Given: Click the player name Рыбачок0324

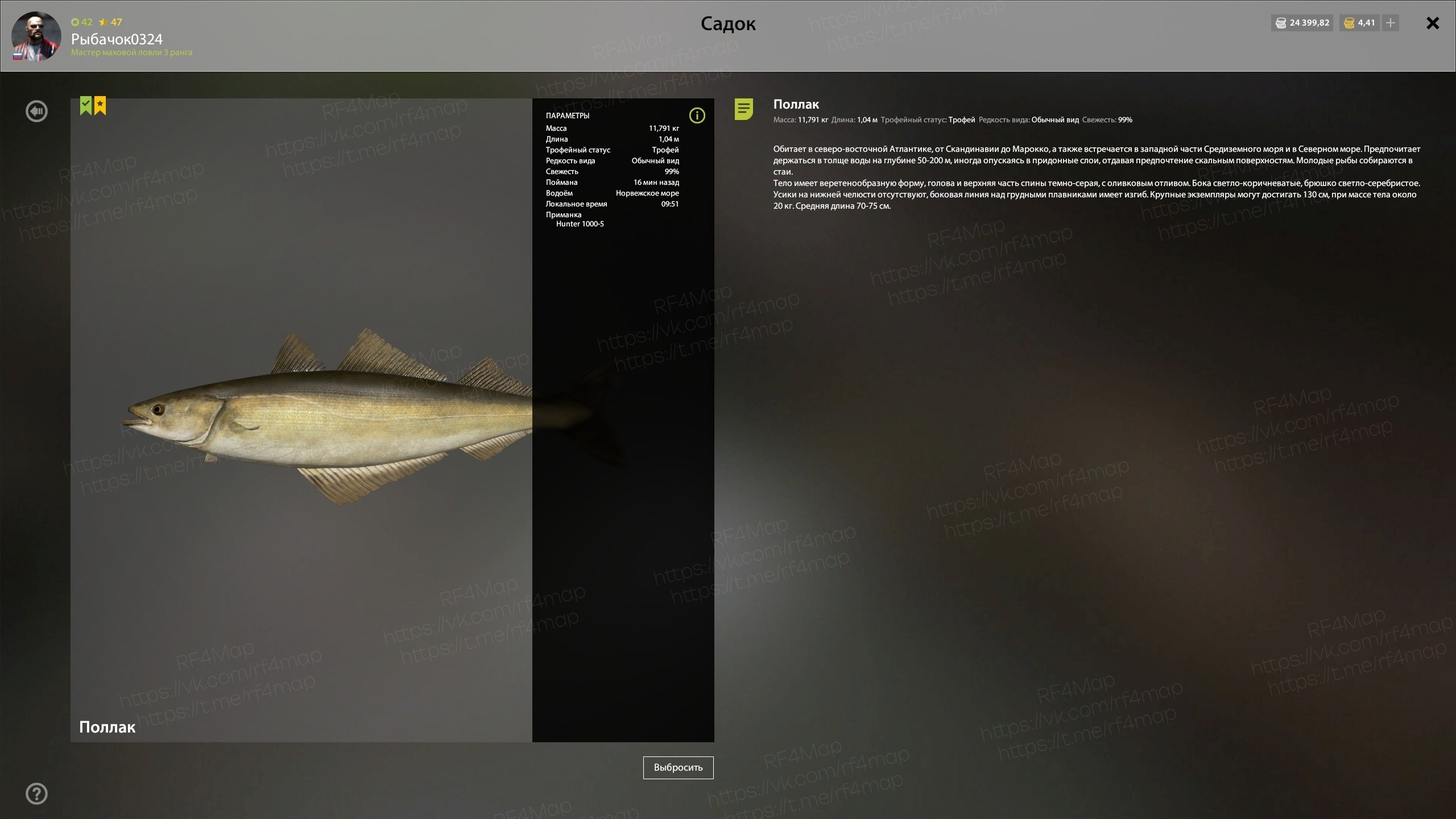Looking at the screenshot, I should [117, 39].
